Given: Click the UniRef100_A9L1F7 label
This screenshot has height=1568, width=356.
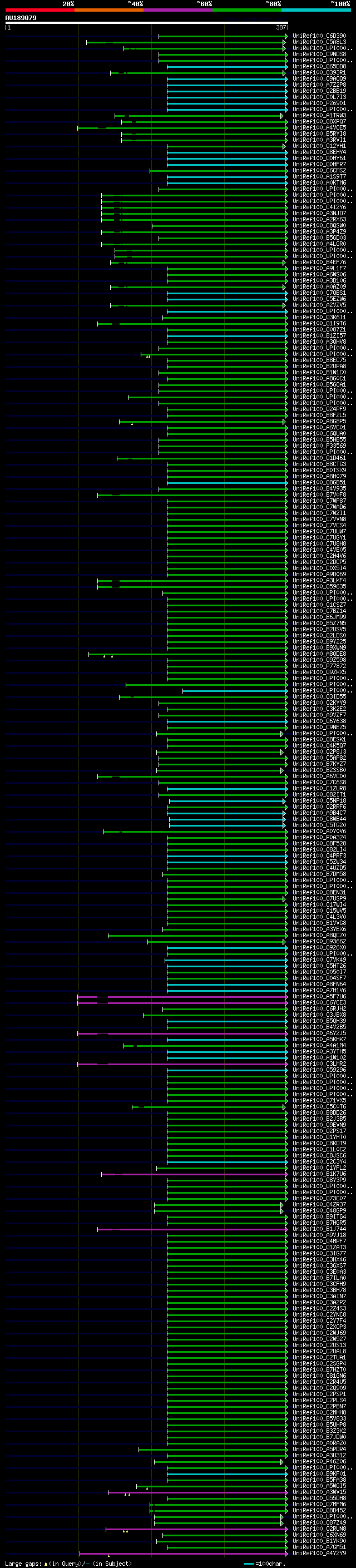Looking at the screenshot, I should tap(319, 269).
